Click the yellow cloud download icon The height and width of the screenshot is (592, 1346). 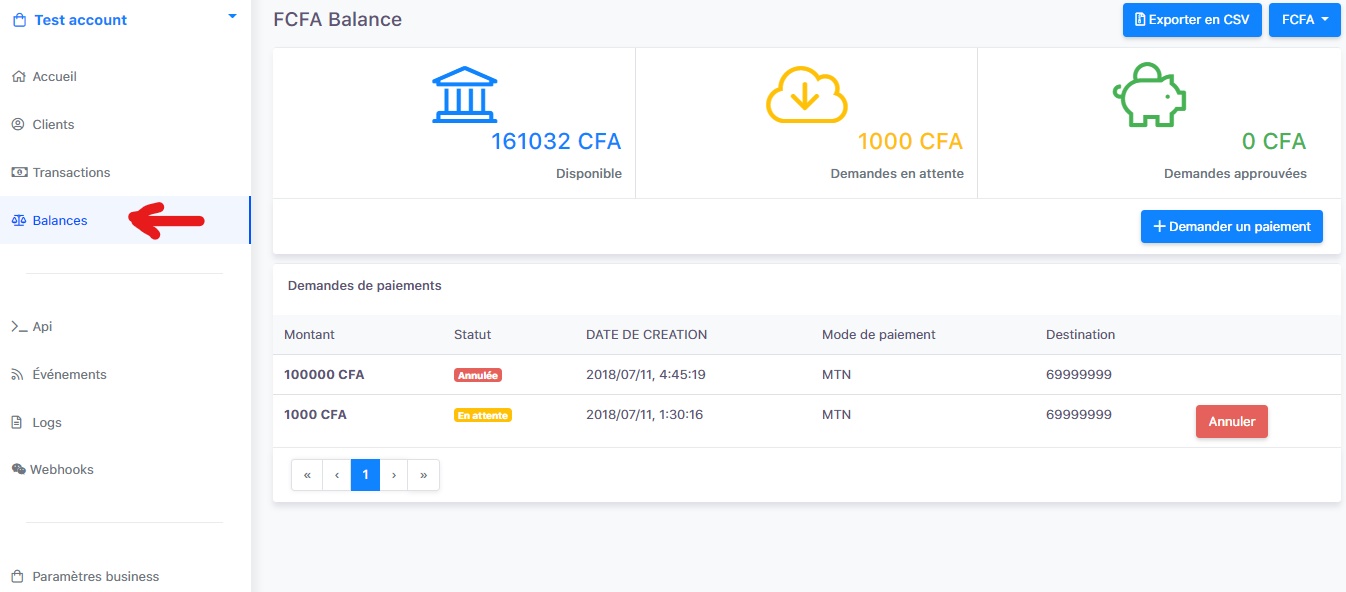click(807, 95)
